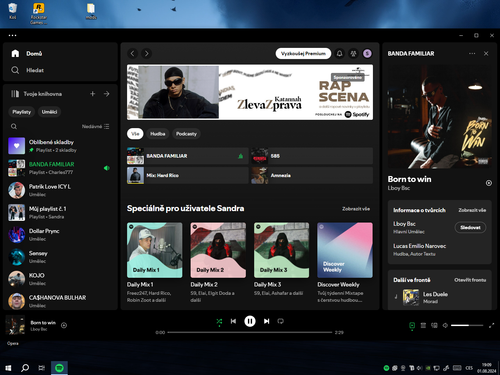Open Daily Mix 1 cover
500x375 pixels.
point(155,250)
